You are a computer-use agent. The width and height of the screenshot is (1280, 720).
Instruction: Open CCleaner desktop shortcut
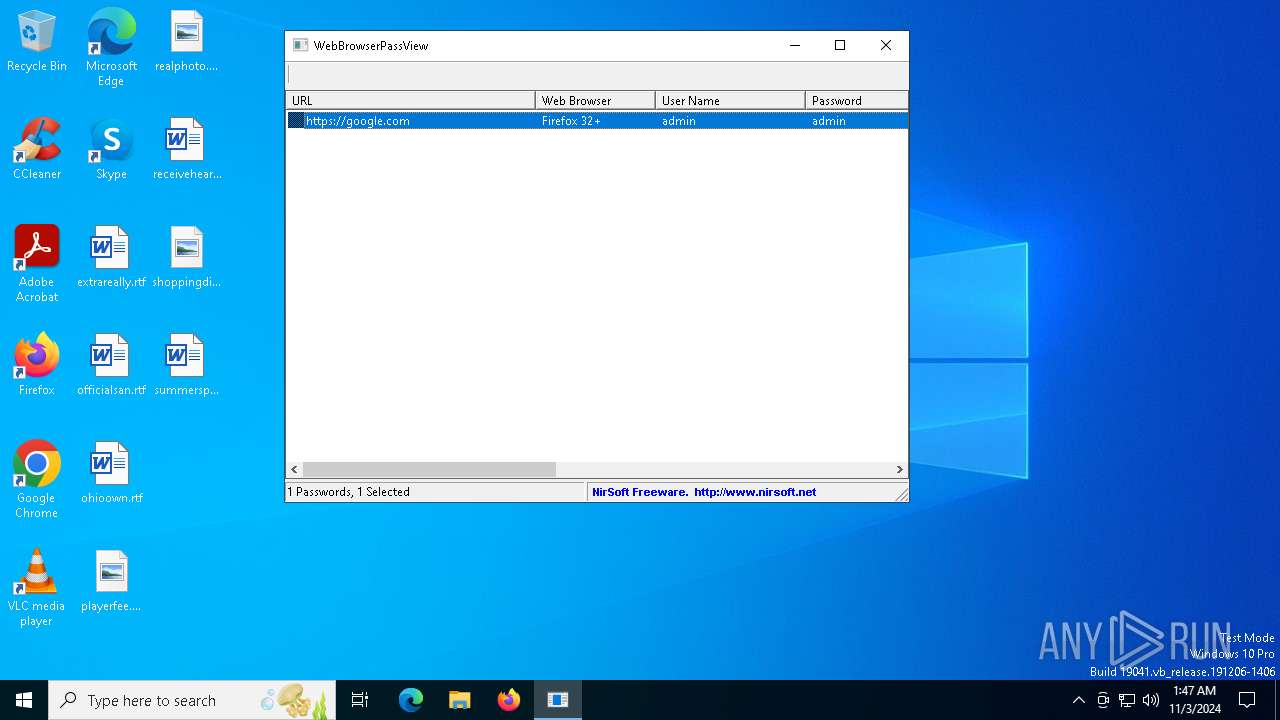tap(37, 149)
